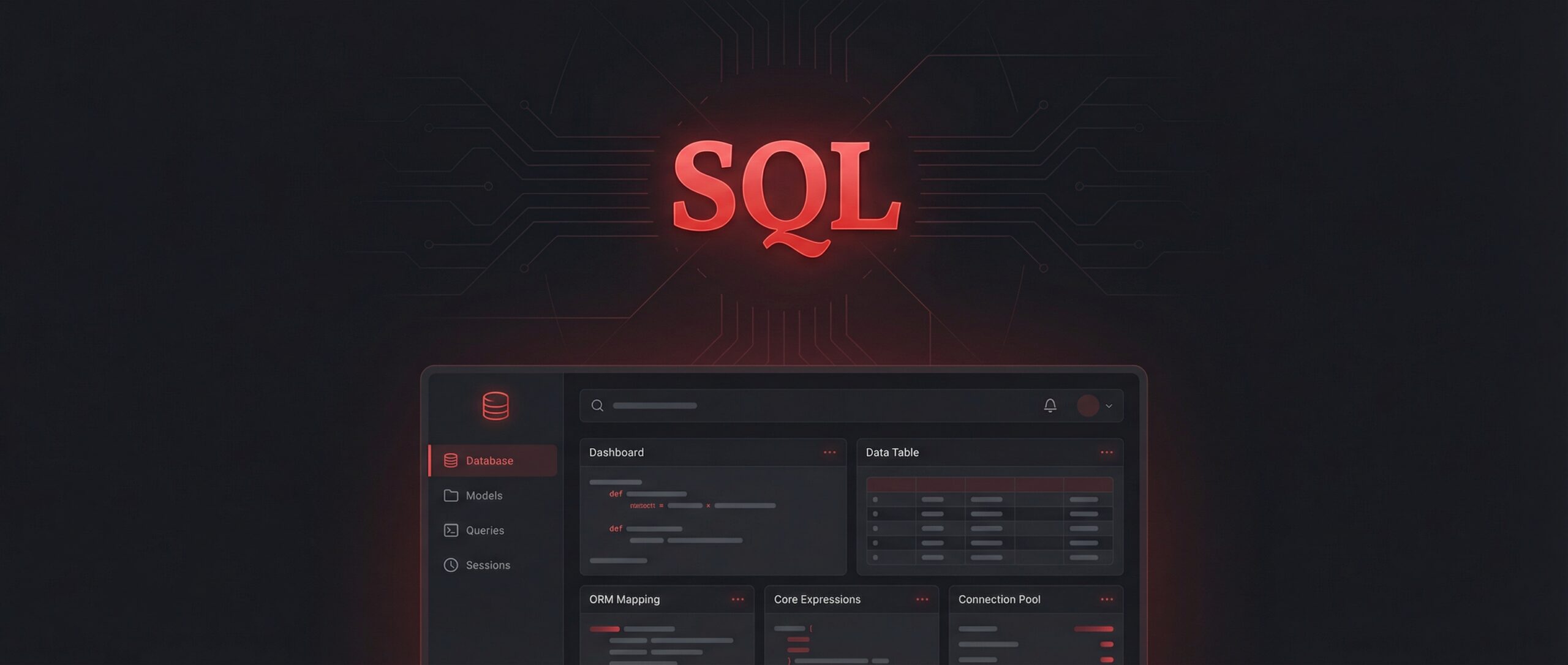Click the Data Table red header row
This screenshot has width=1568, height=665.
pos(989,484)
